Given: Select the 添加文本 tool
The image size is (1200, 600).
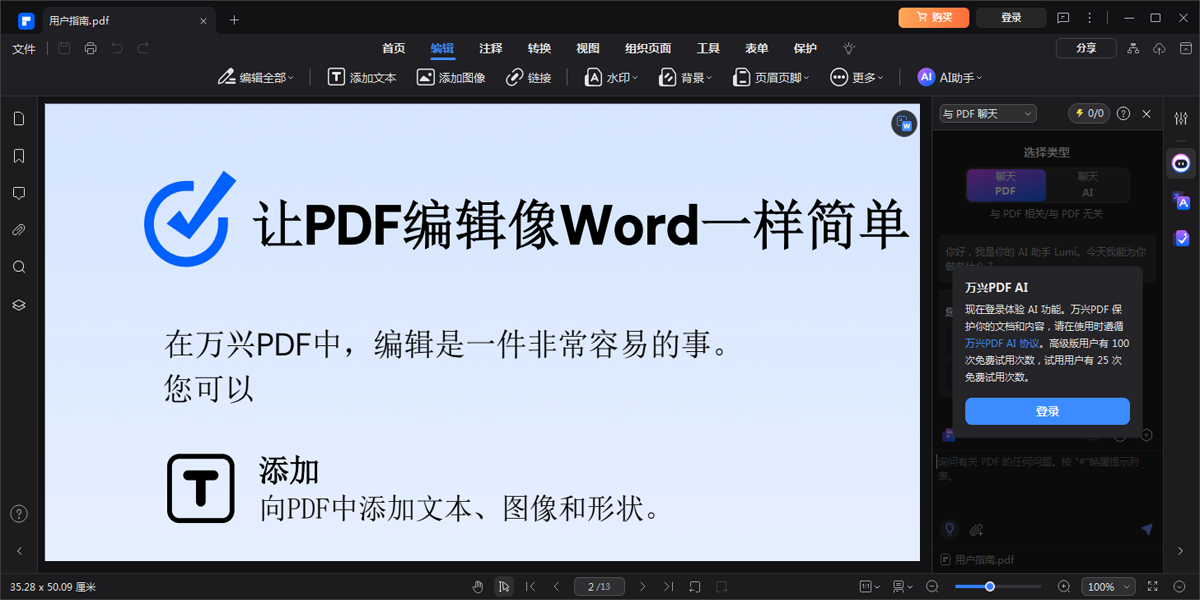Looking at the screenshot, I should point(365,76).
